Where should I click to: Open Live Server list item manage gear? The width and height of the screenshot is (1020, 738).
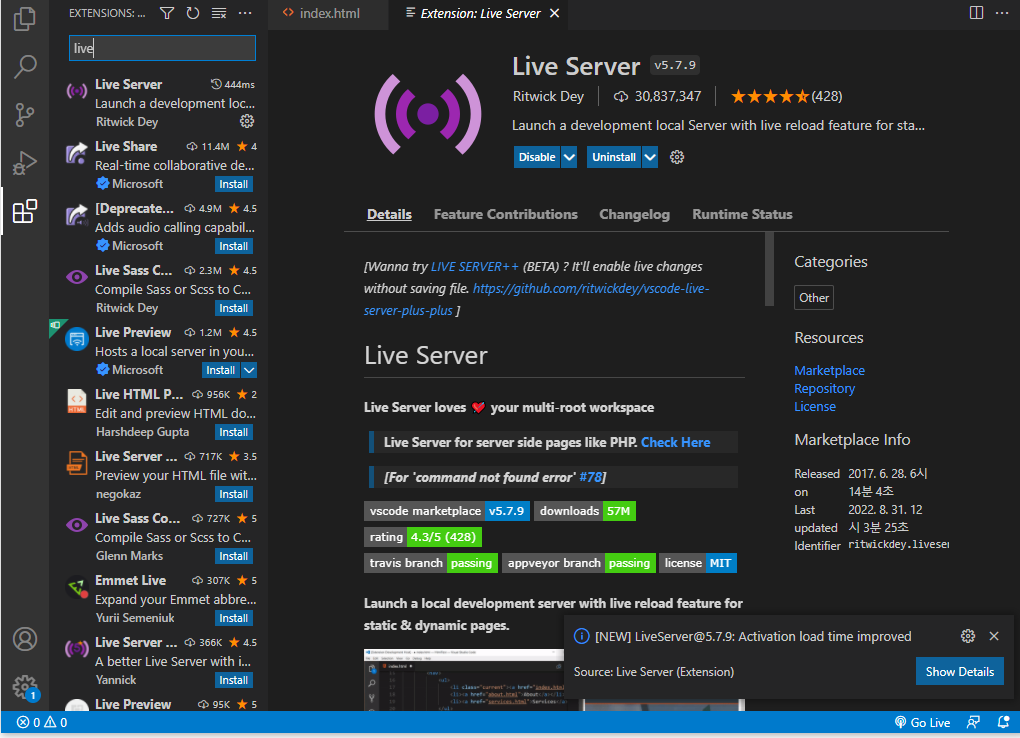coord(247,121)
